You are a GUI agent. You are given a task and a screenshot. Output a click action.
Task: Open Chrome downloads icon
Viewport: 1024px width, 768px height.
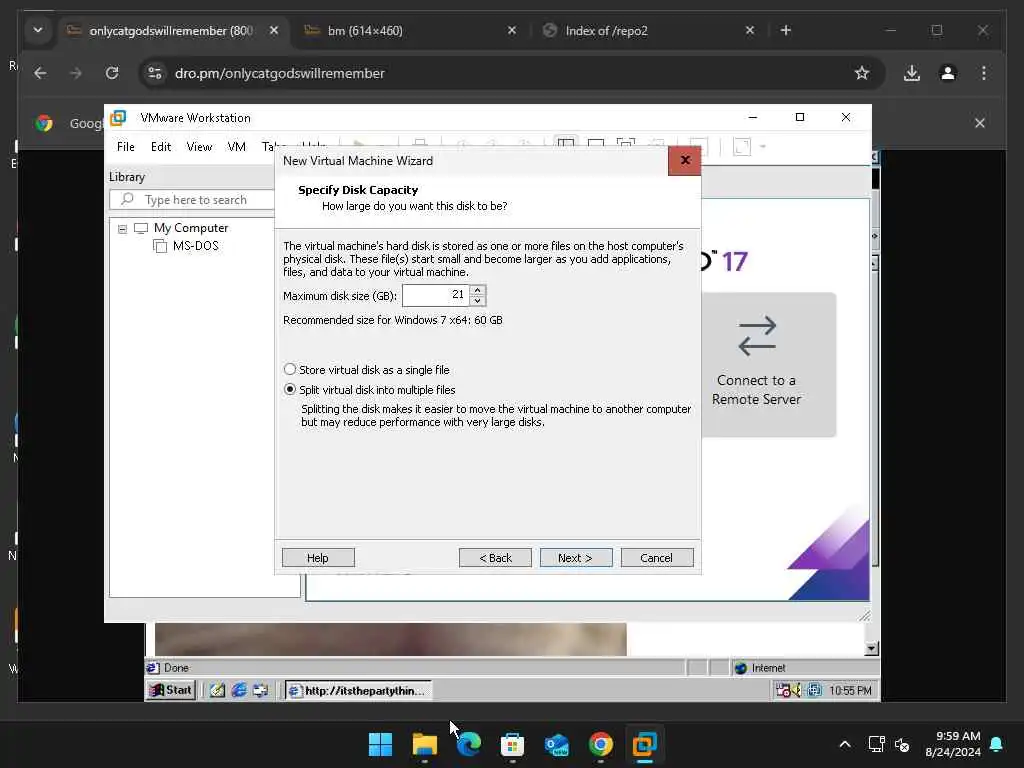(912, 73)
